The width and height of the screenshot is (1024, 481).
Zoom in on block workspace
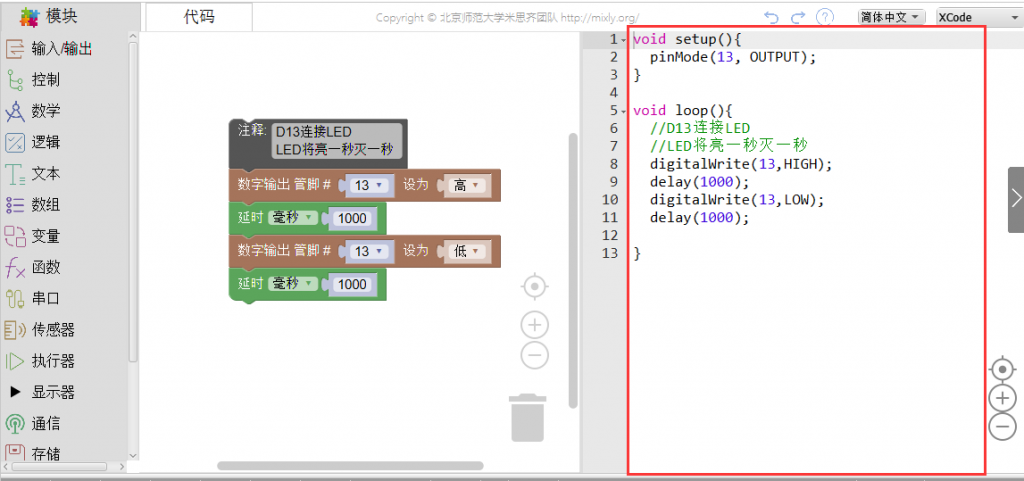pos(535,324)
